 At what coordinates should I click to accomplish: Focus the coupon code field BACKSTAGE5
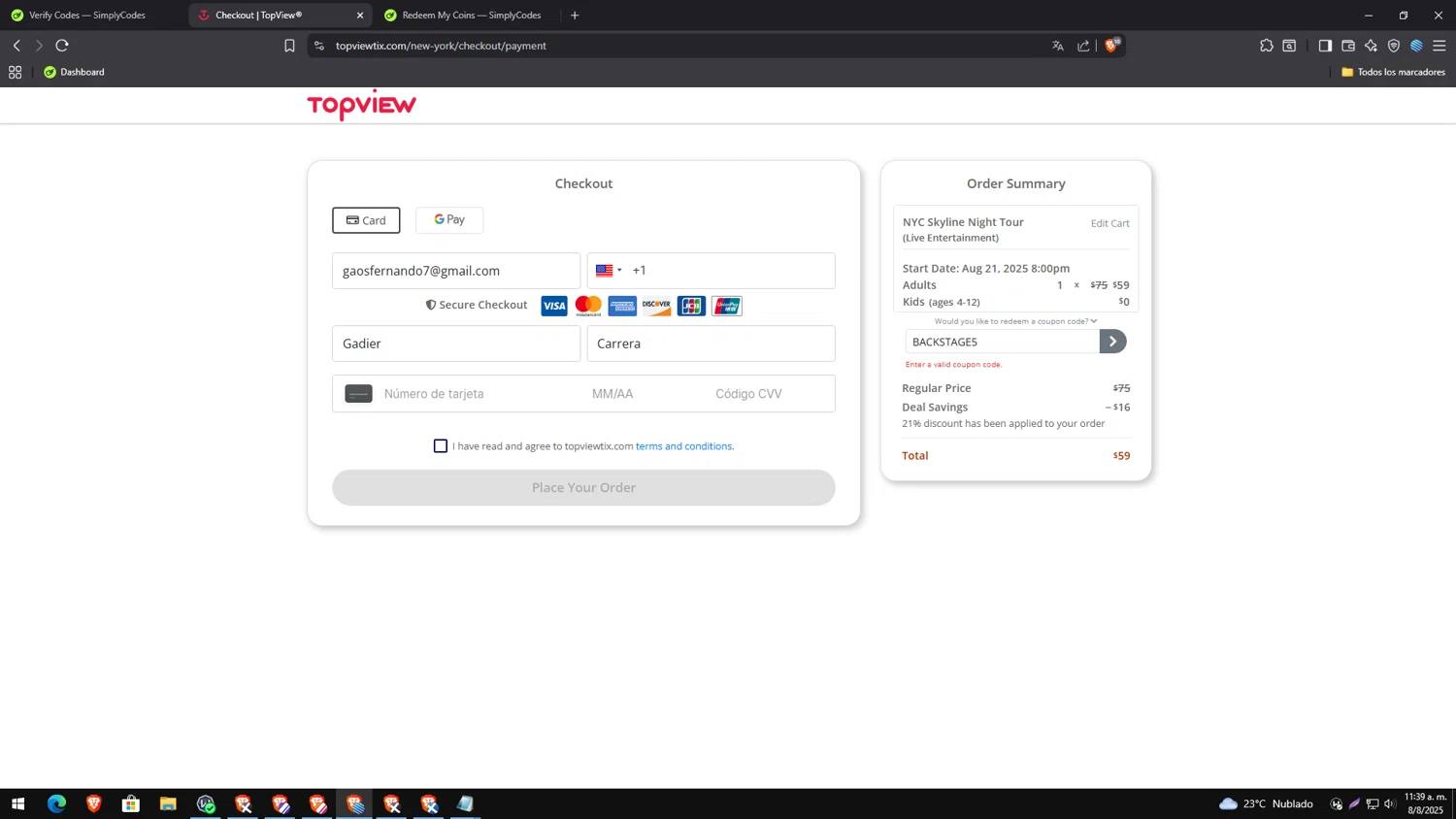[1003, 342]
